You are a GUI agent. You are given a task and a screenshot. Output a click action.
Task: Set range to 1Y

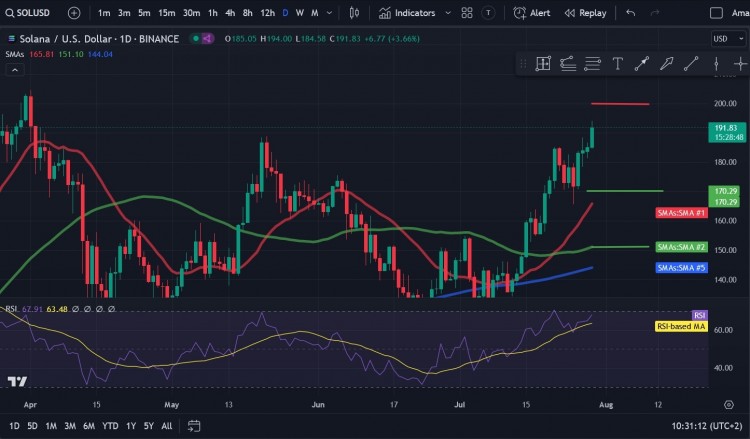click(x=131, y=426)
